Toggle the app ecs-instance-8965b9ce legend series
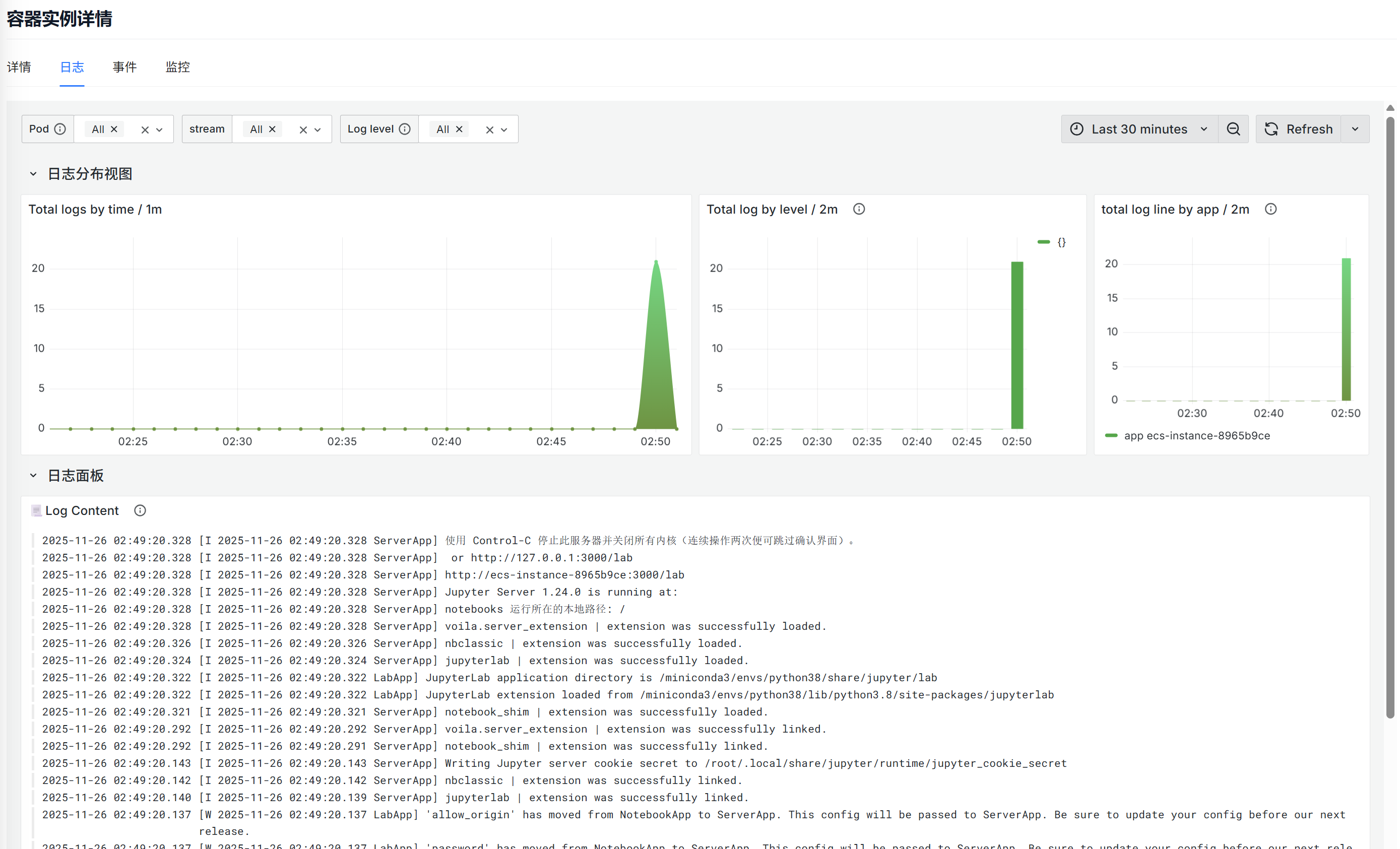The image size is (1400, 849). [1196, 435]
